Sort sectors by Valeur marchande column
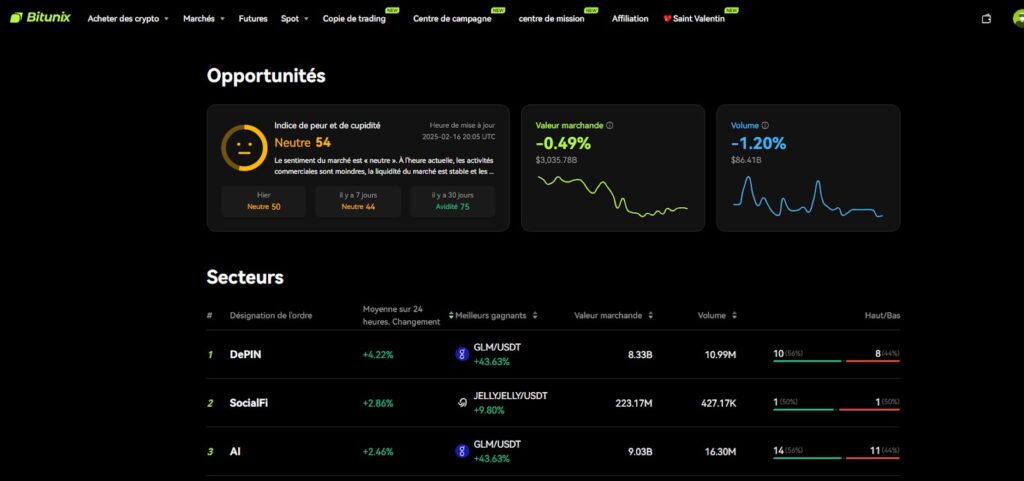 tap(613, 316)
